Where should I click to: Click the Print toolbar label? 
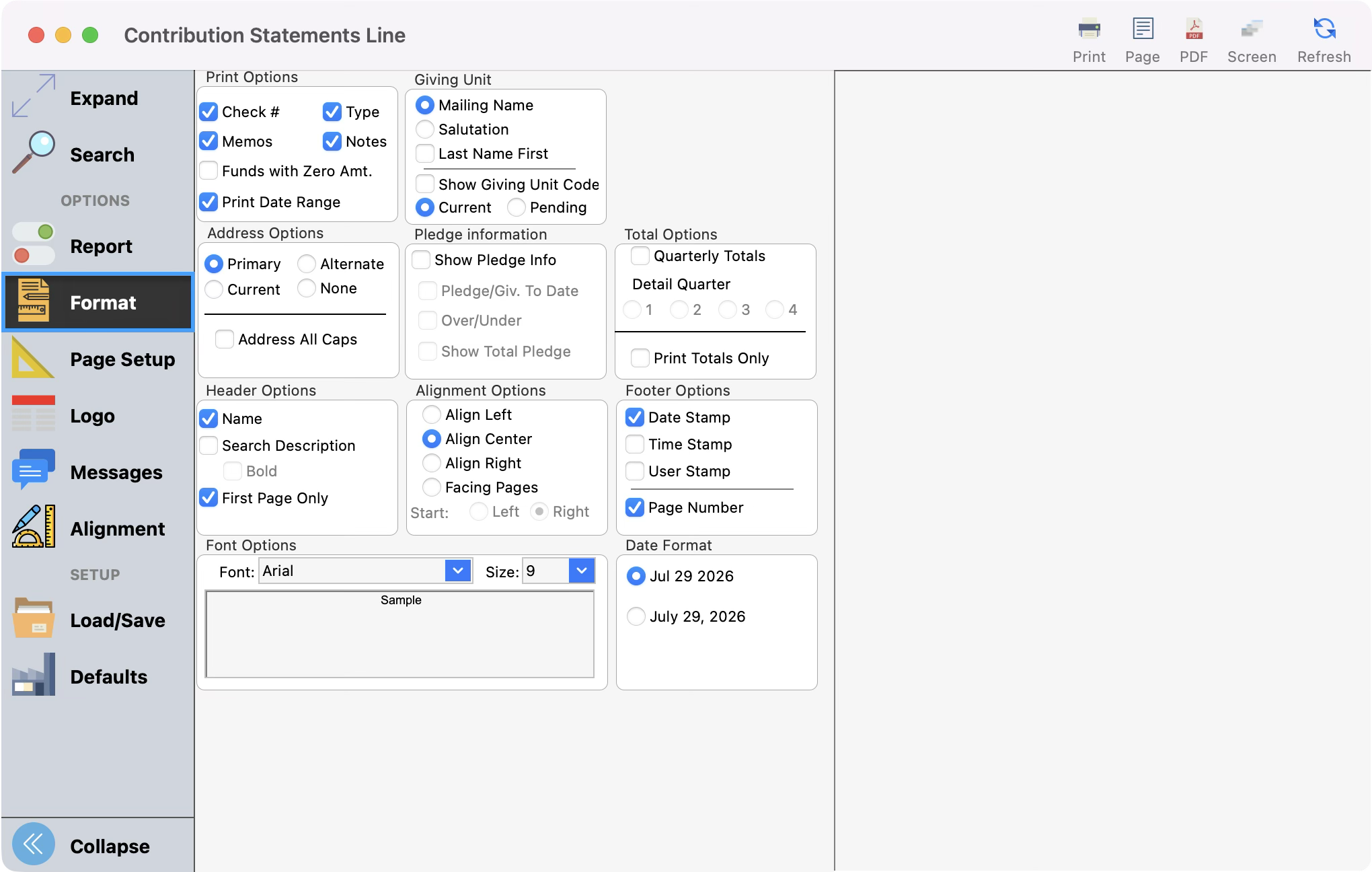point(1089,57)
